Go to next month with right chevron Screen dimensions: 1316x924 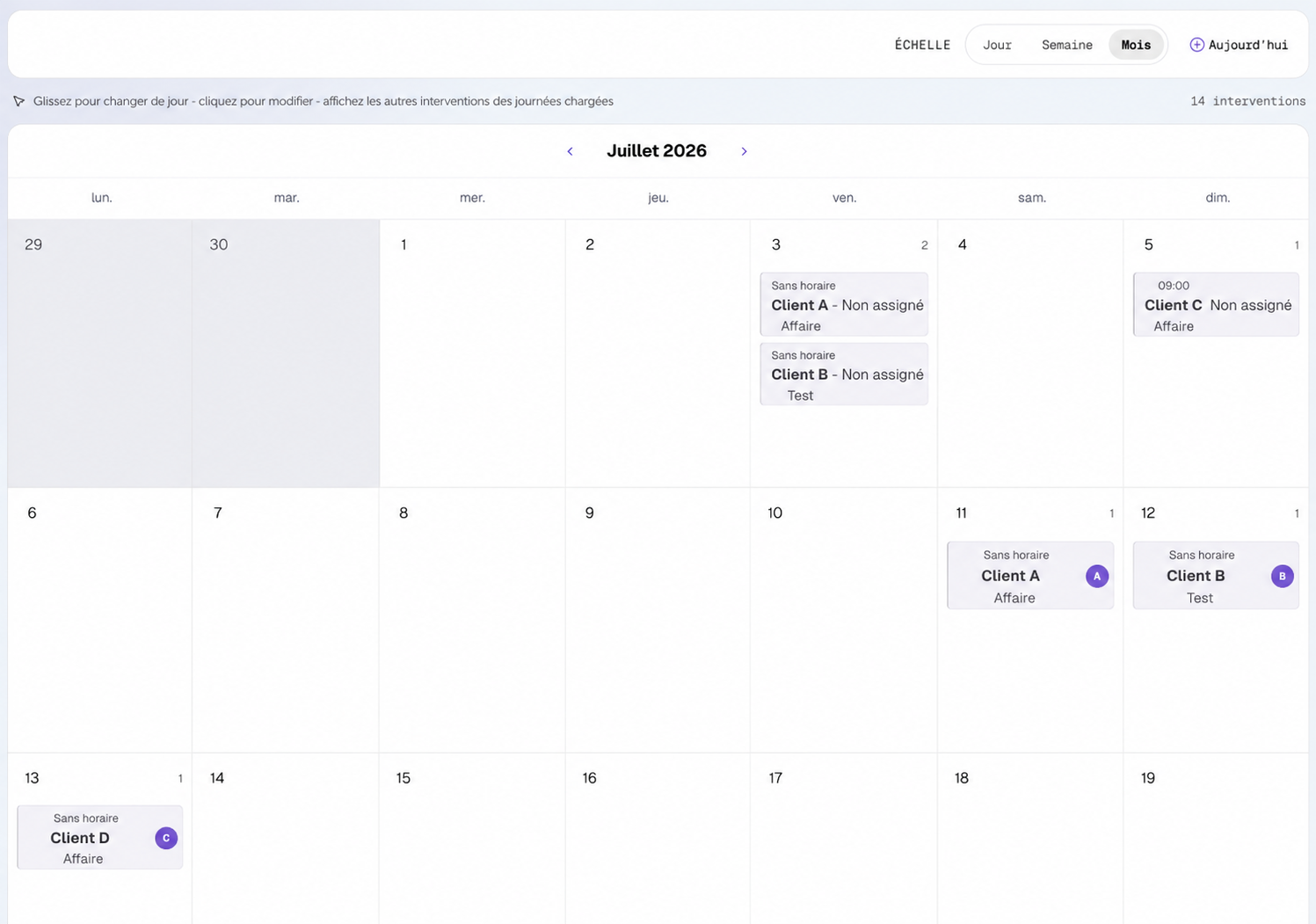coord(744,151)
